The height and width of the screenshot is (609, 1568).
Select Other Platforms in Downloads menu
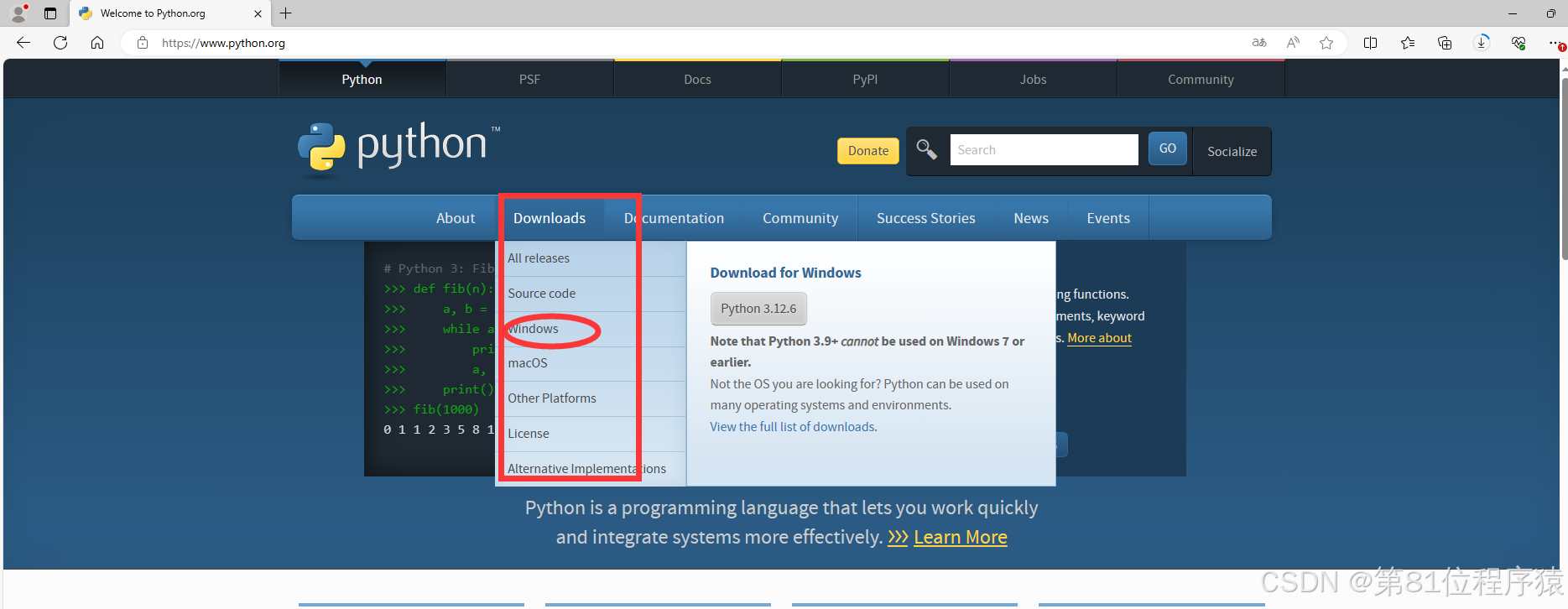591,398
